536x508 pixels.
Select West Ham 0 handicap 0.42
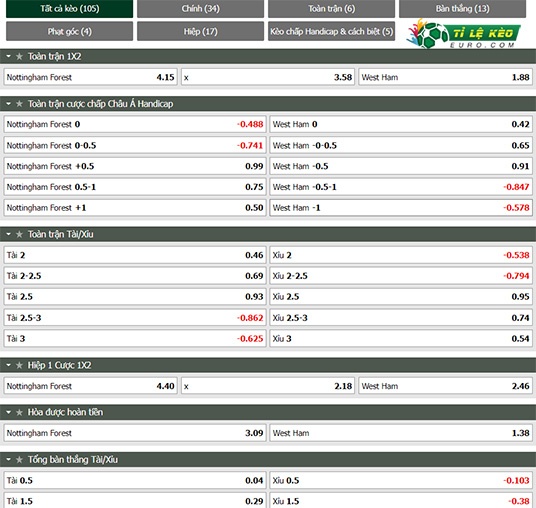401,124
